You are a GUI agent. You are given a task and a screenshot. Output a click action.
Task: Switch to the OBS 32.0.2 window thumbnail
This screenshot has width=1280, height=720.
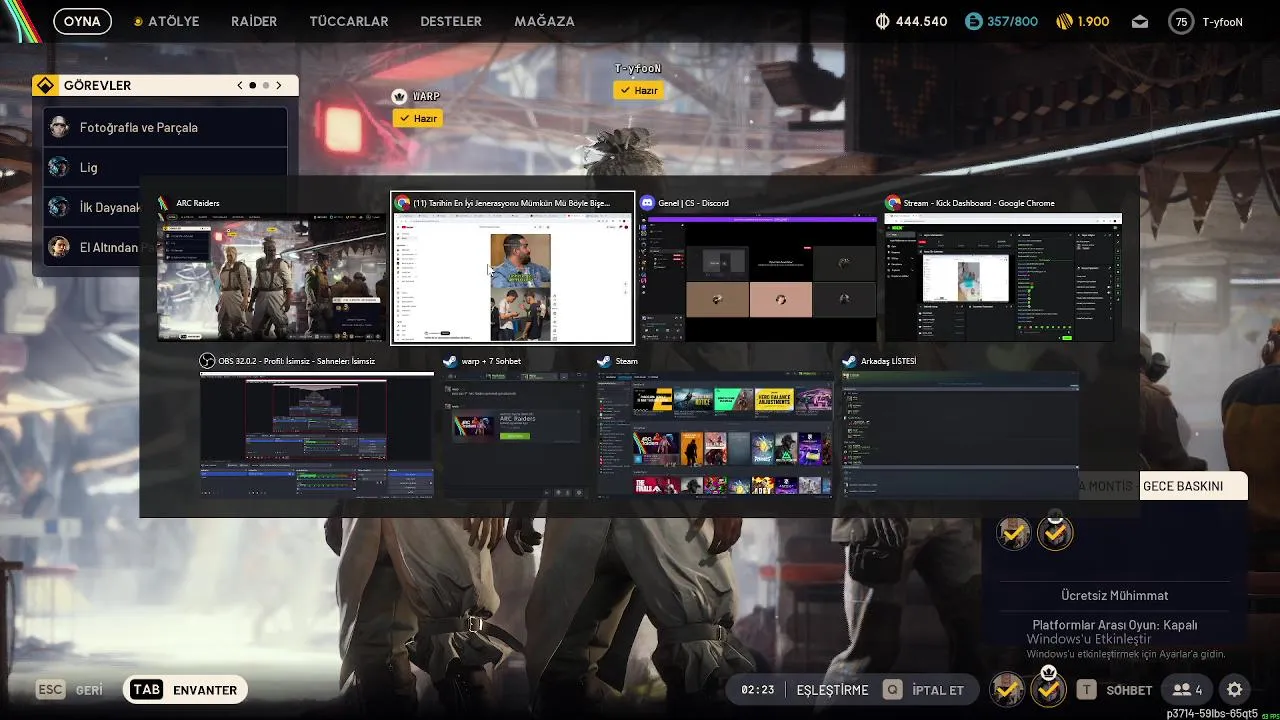[x=317, y=435]
